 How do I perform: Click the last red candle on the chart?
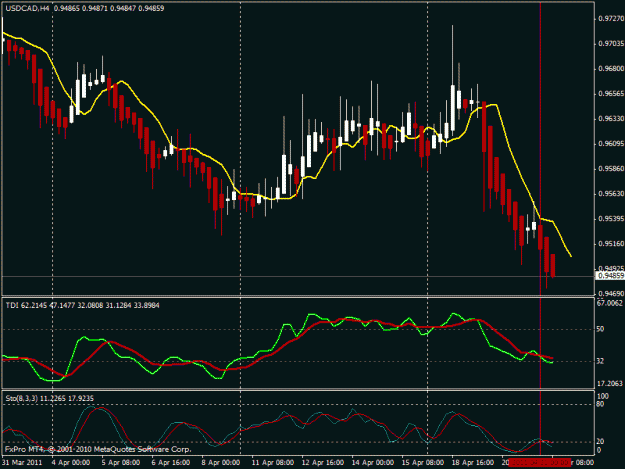(x=553, y=265)
